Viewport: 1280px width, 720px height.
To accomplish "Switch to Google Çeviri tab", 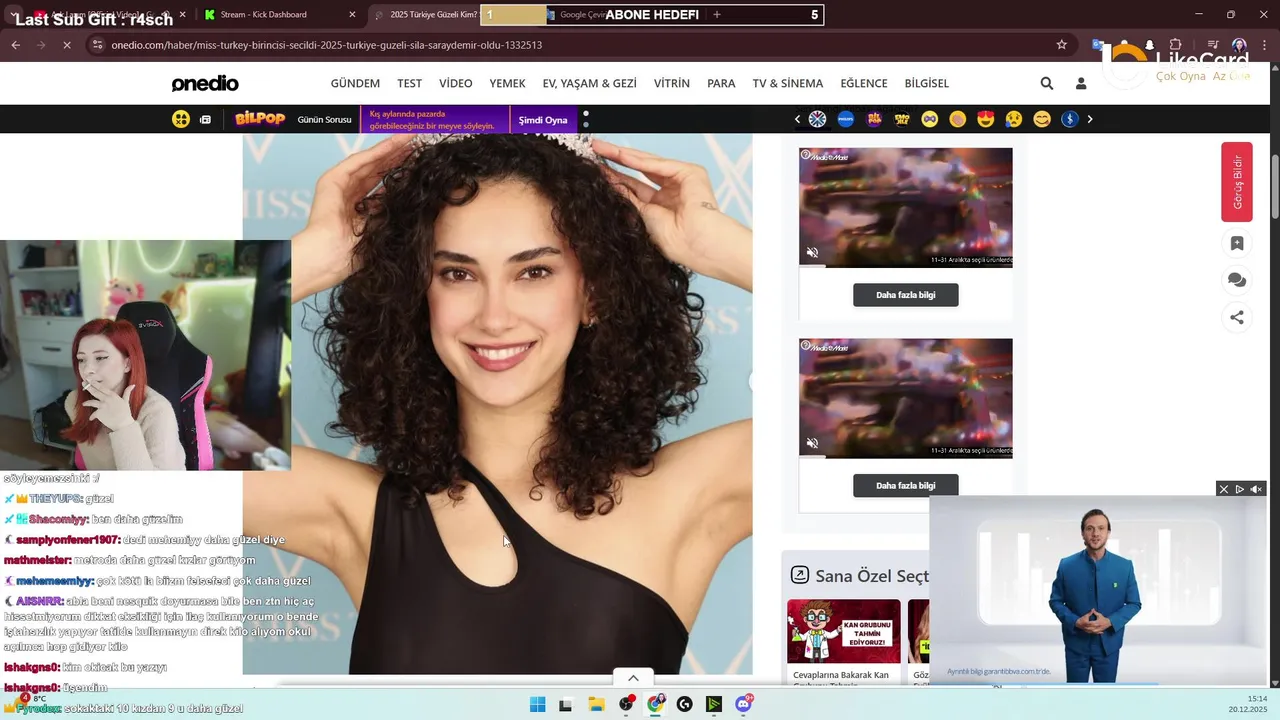I will (x=581, y=15).
